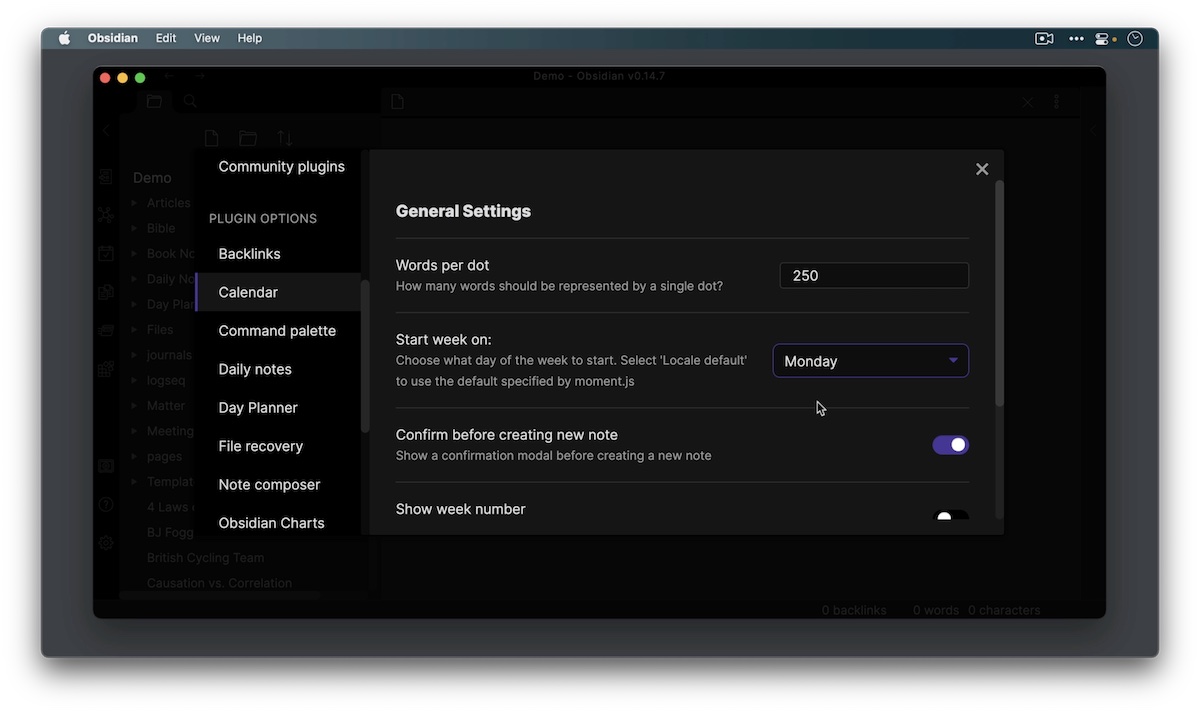The image size is (1200, 712).
Task: Click the settings content scrollbar
Action: point(999,294)
